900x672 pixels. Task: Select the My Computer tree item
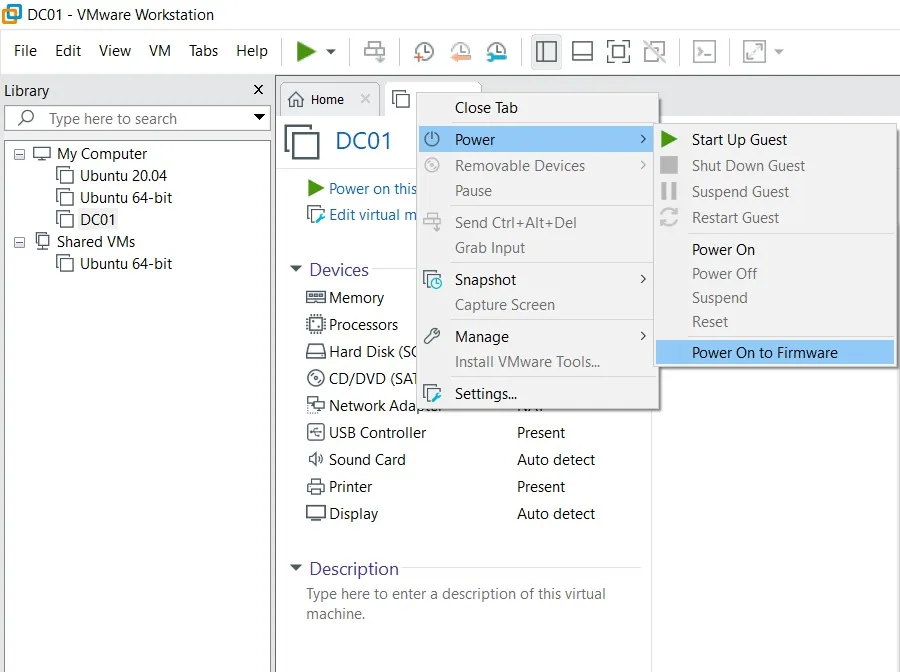pyautogui.click(x=102, y=154)
